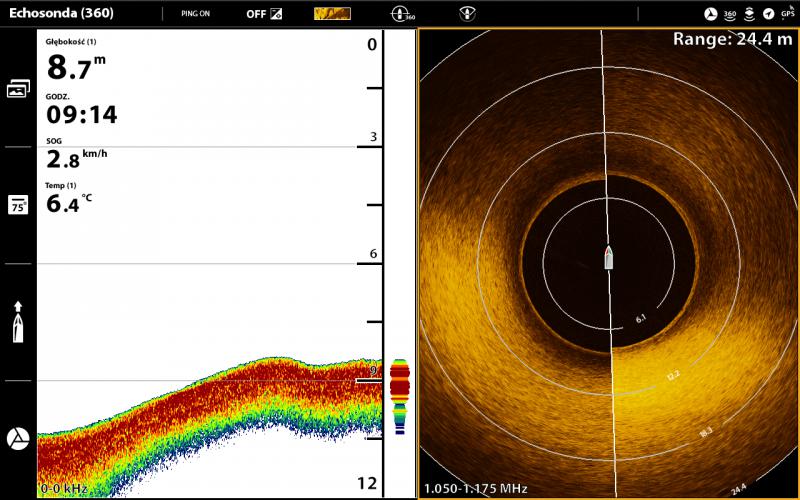800x500 pixels.
Task: Click the boat marker in the 360 view
Action: 608,257
